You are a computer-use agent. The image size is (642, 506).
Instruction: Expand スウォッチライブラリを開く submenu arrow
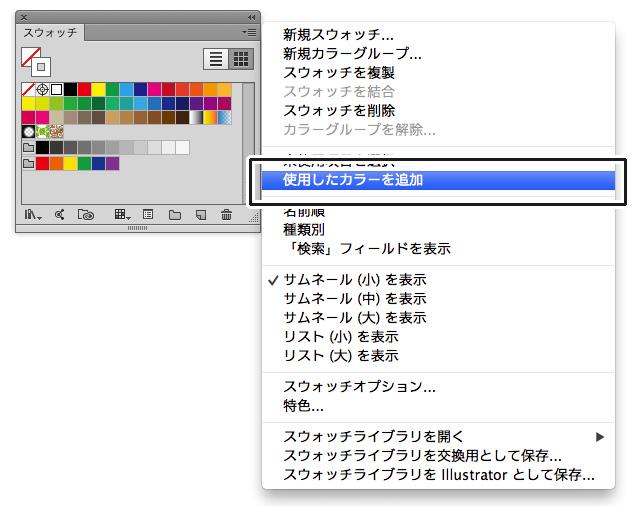(x=600, y=437)
